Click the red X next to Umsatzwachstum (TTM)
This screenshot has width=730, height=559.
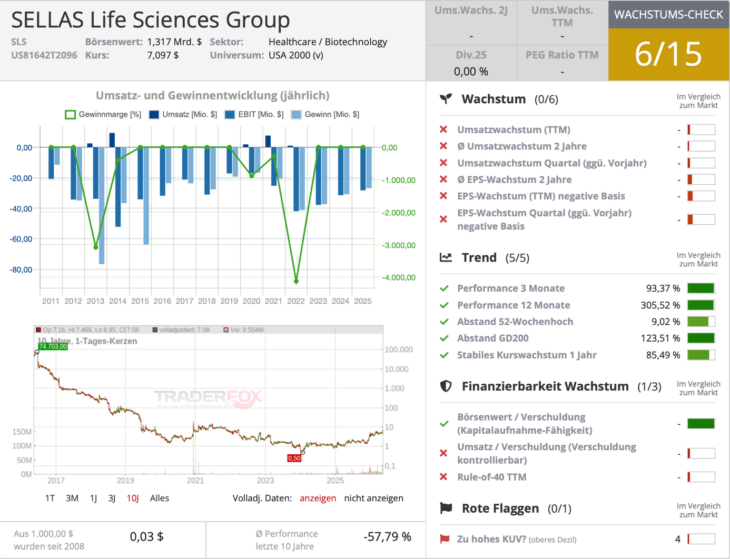443,129
